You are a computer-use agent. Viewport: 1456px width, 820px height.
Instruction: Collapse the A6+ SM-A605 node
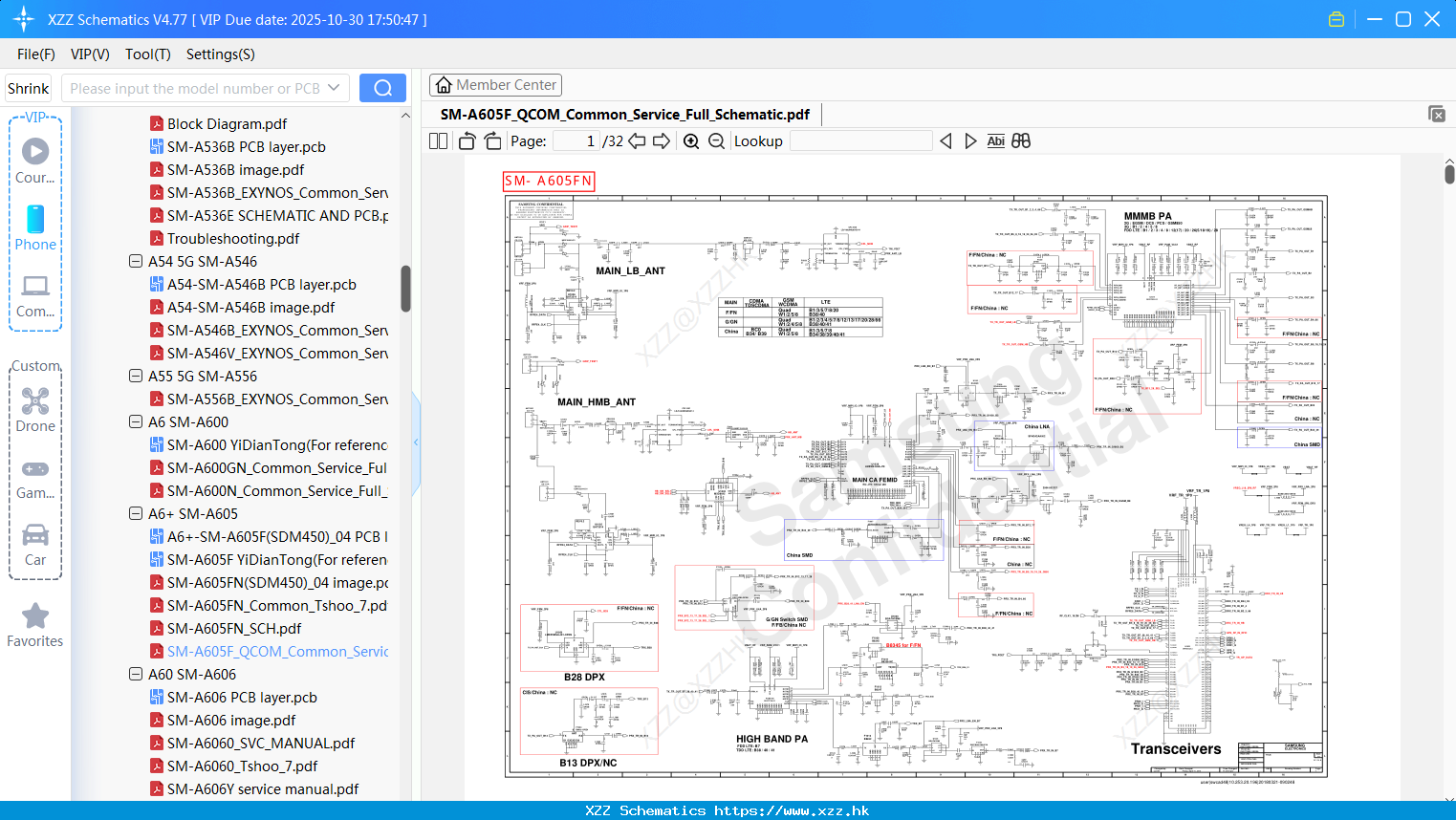click(136, 513)
